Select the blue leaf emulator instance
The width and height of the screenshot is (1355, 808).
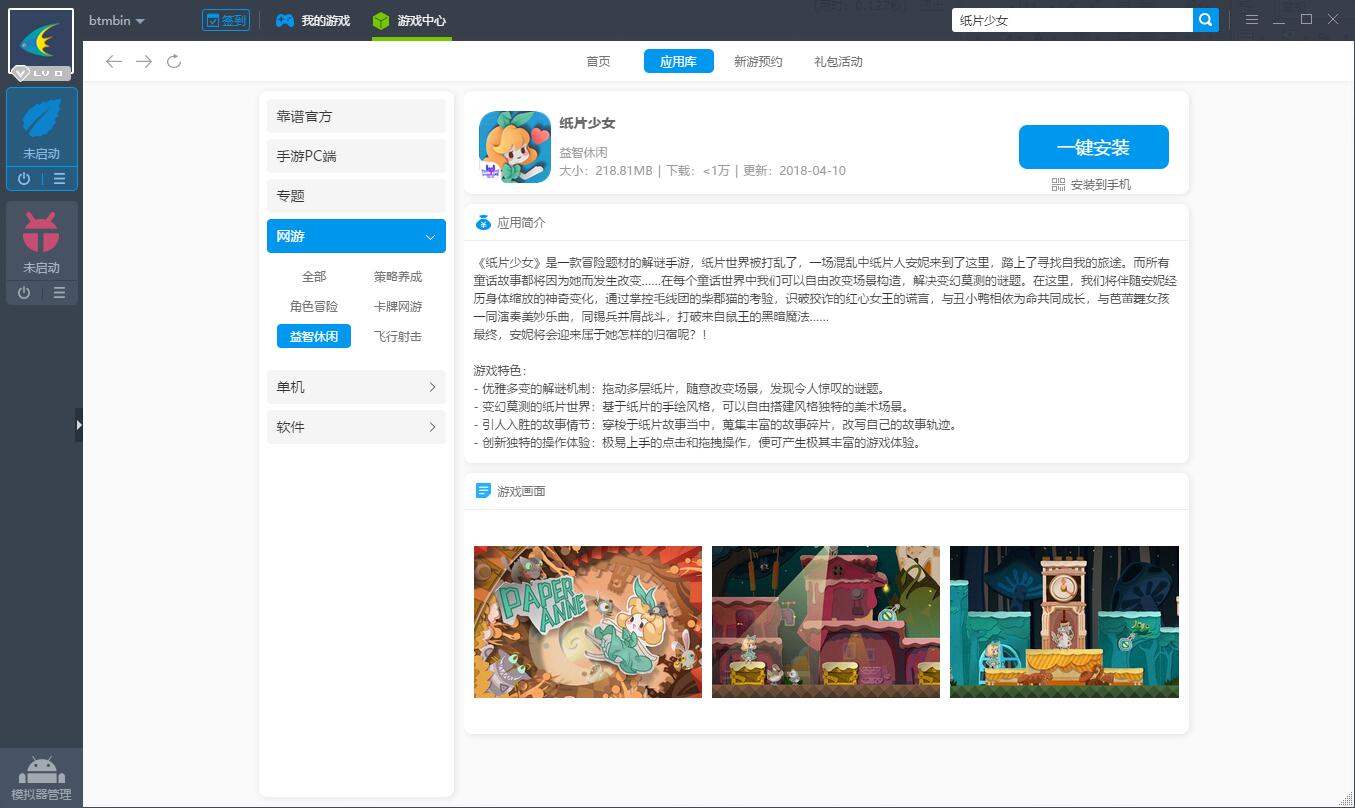click(x=41, y=128)
